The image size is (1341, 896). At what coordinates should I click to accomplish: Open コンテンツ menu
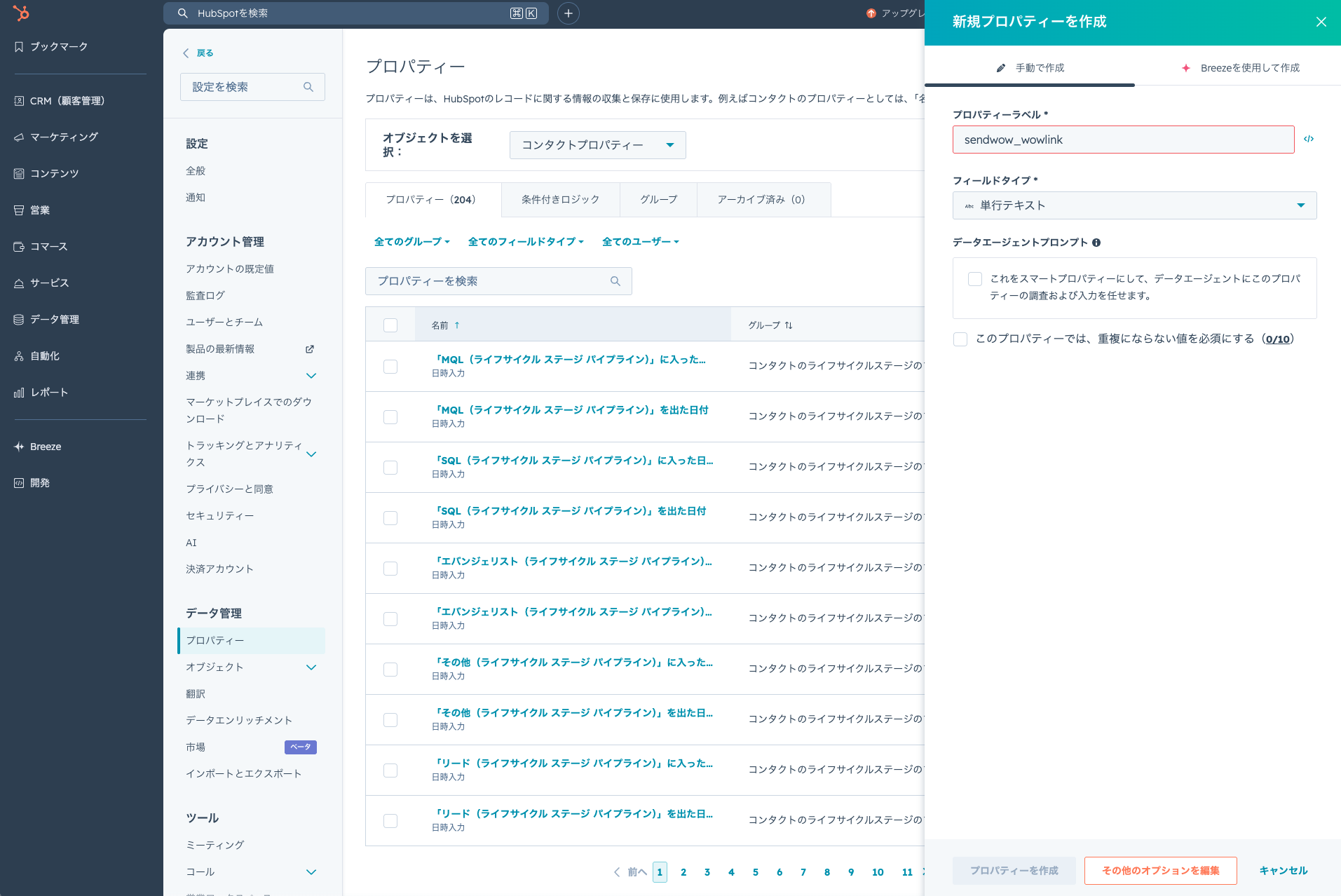[x=46, y=174]
